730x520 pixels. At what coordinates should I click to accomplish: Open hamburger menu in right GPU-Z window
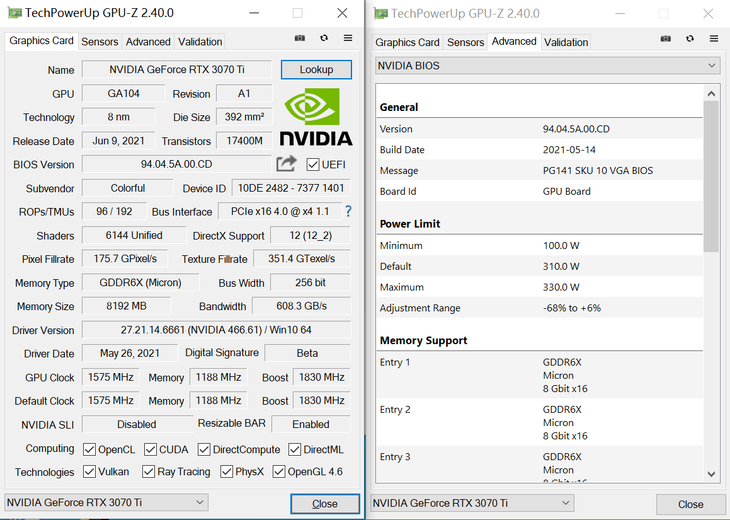[714, 39]
